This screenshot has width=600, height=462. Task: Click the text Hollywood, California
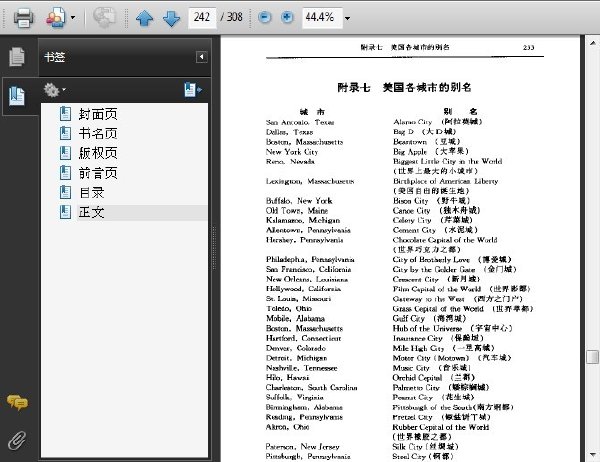coord(303,289)
